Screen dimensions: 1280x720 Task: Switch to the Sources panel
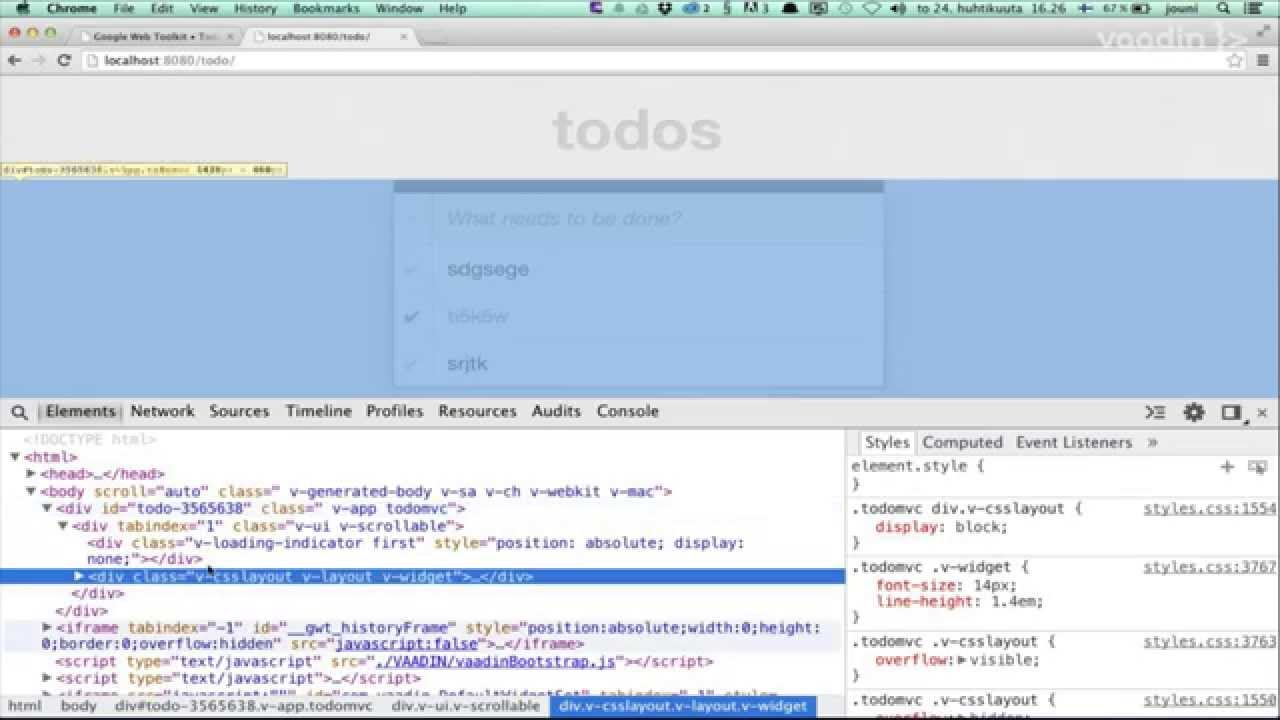coord(239,411)
